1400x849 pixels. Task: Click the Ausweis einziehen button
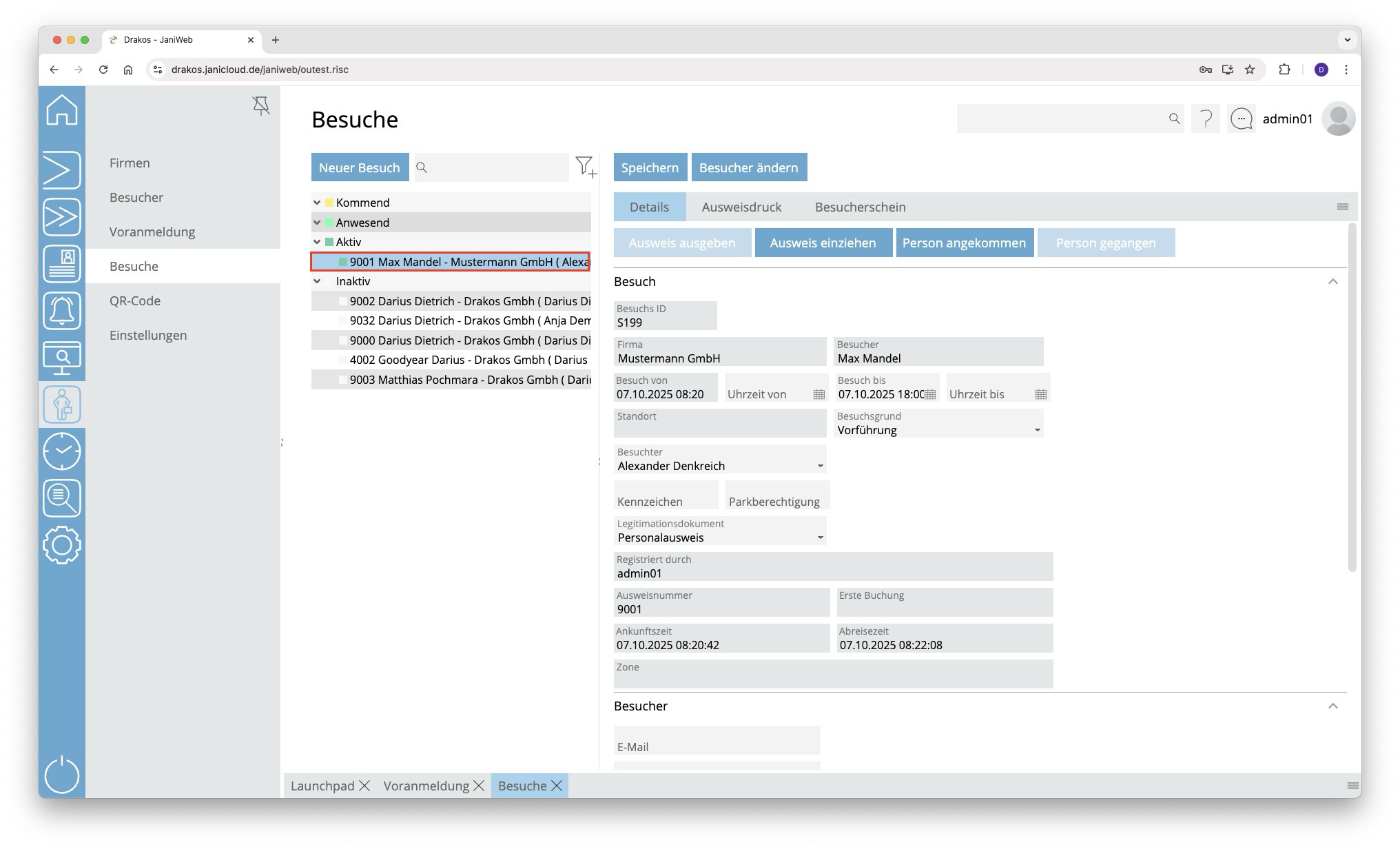(x=823, y=243)
